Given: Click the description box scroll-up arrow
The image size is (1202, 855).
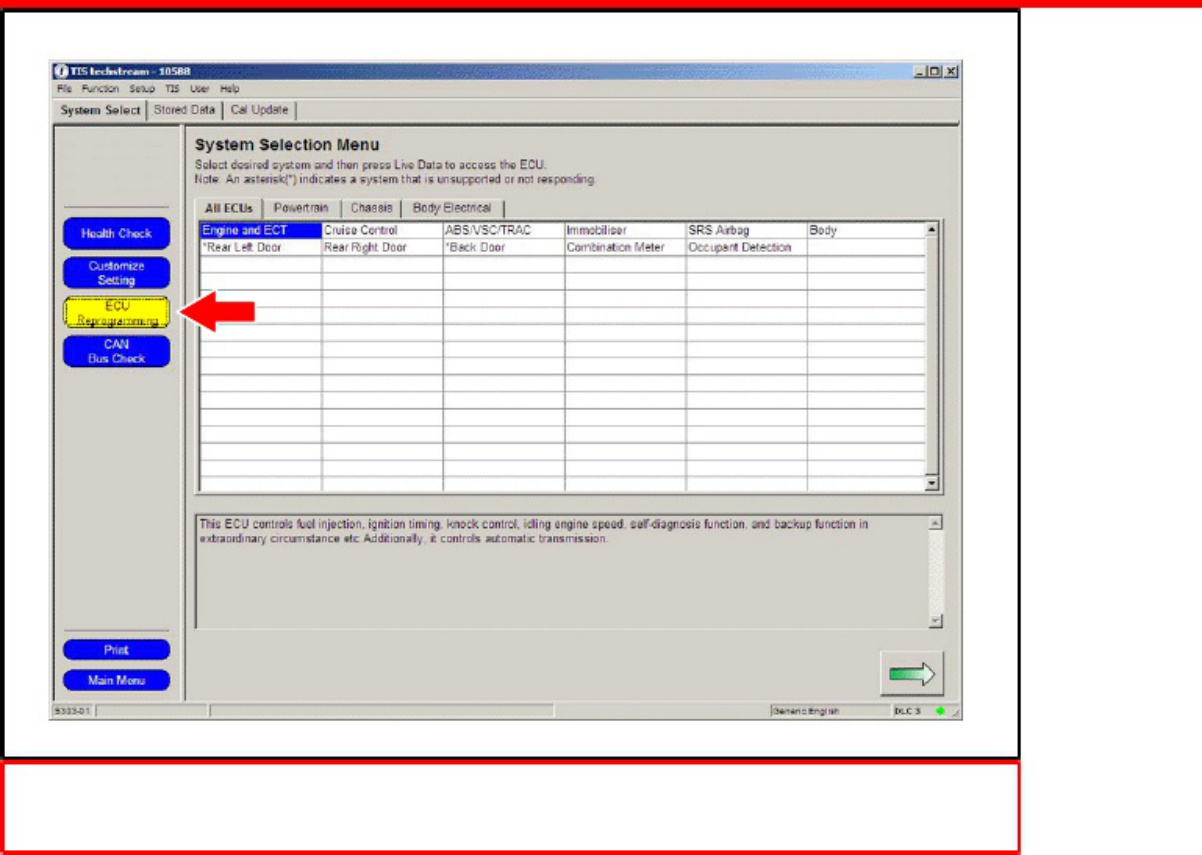Looking at the screenshot, I should (x=935, y=523).
